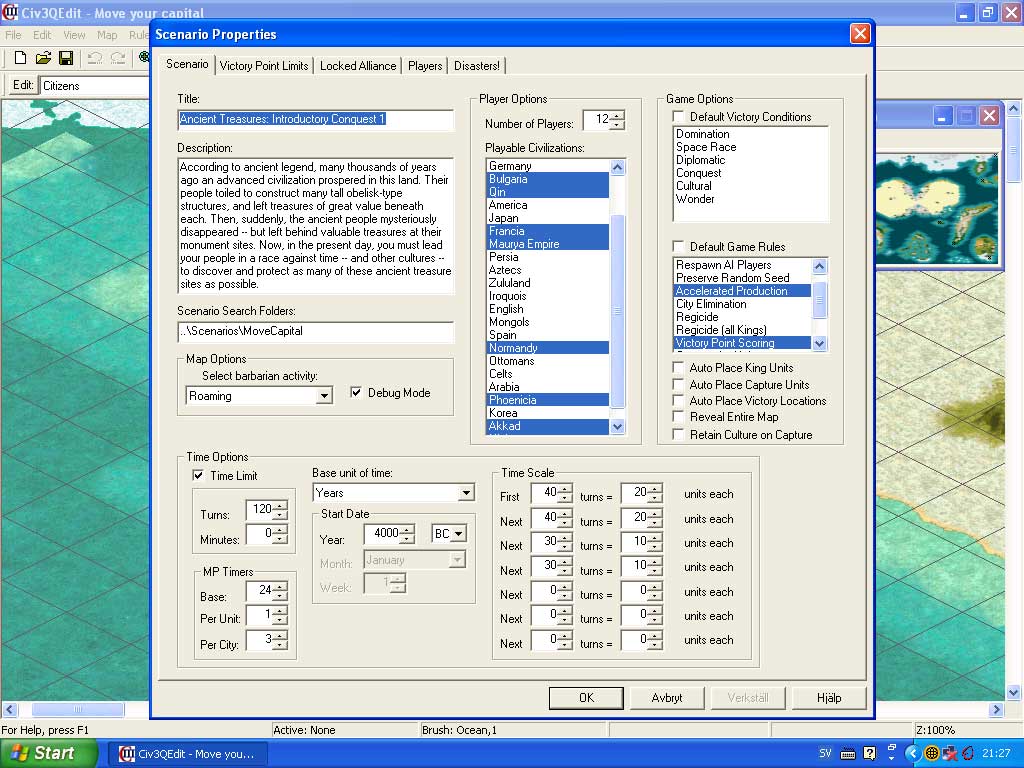The height and width of the screenshot is (768, 1024).
Task: Click the game rules list scrollbar thumb
Action: [x=820, y=299]
